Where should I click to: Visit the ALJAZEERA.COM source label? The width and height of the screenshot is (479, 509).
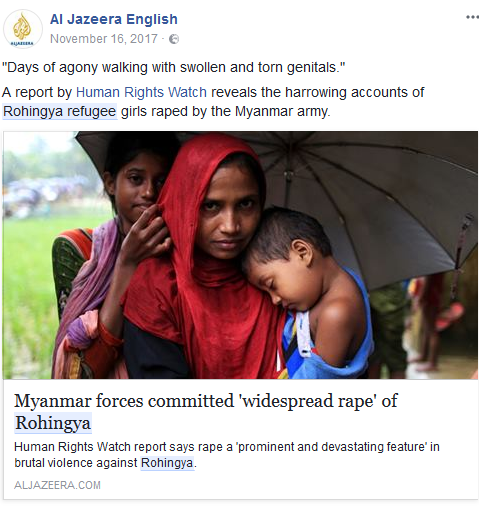click(57, 485)
